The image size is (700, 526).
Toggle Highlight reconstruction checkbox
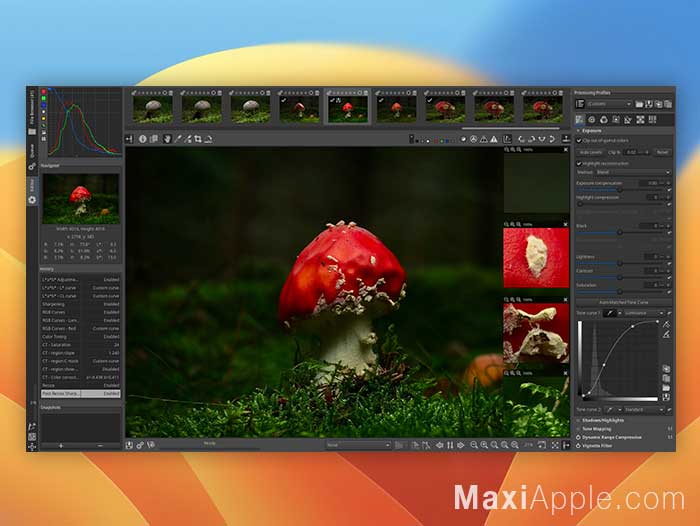pyautogui.click(x=579, y=164)
